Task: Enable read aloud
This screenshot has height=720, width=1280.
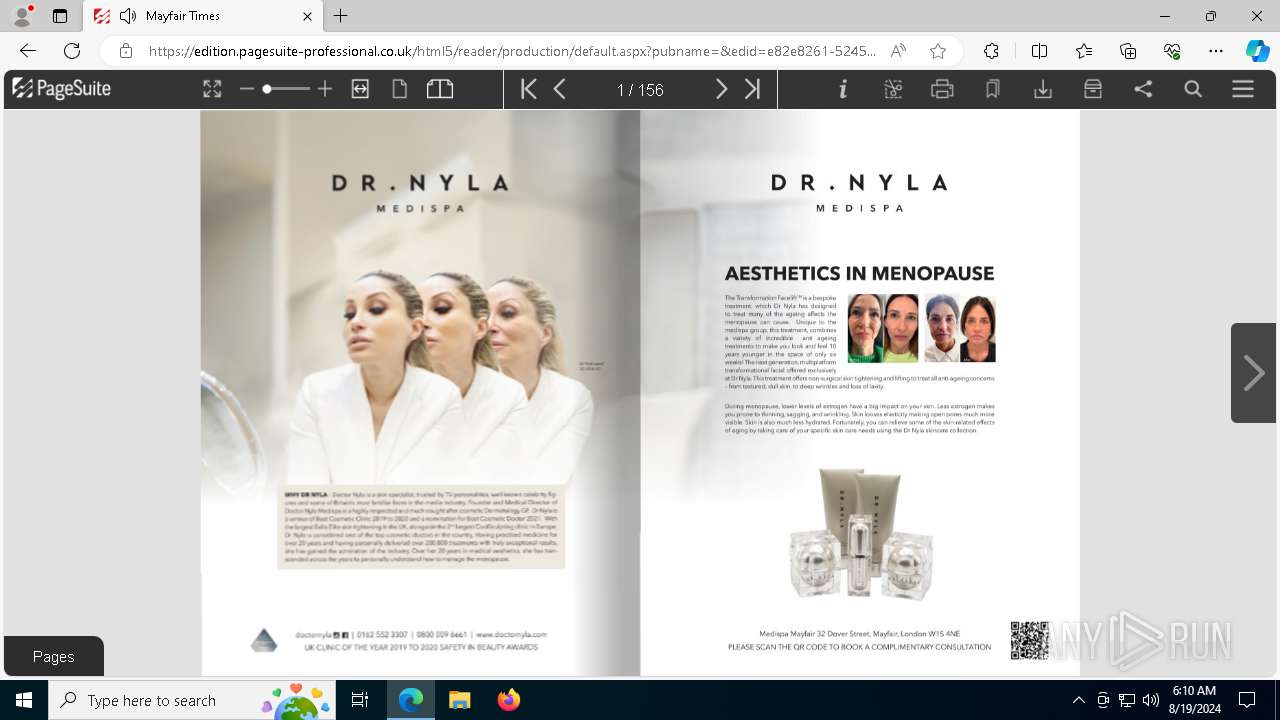Action: coord(898,51)
